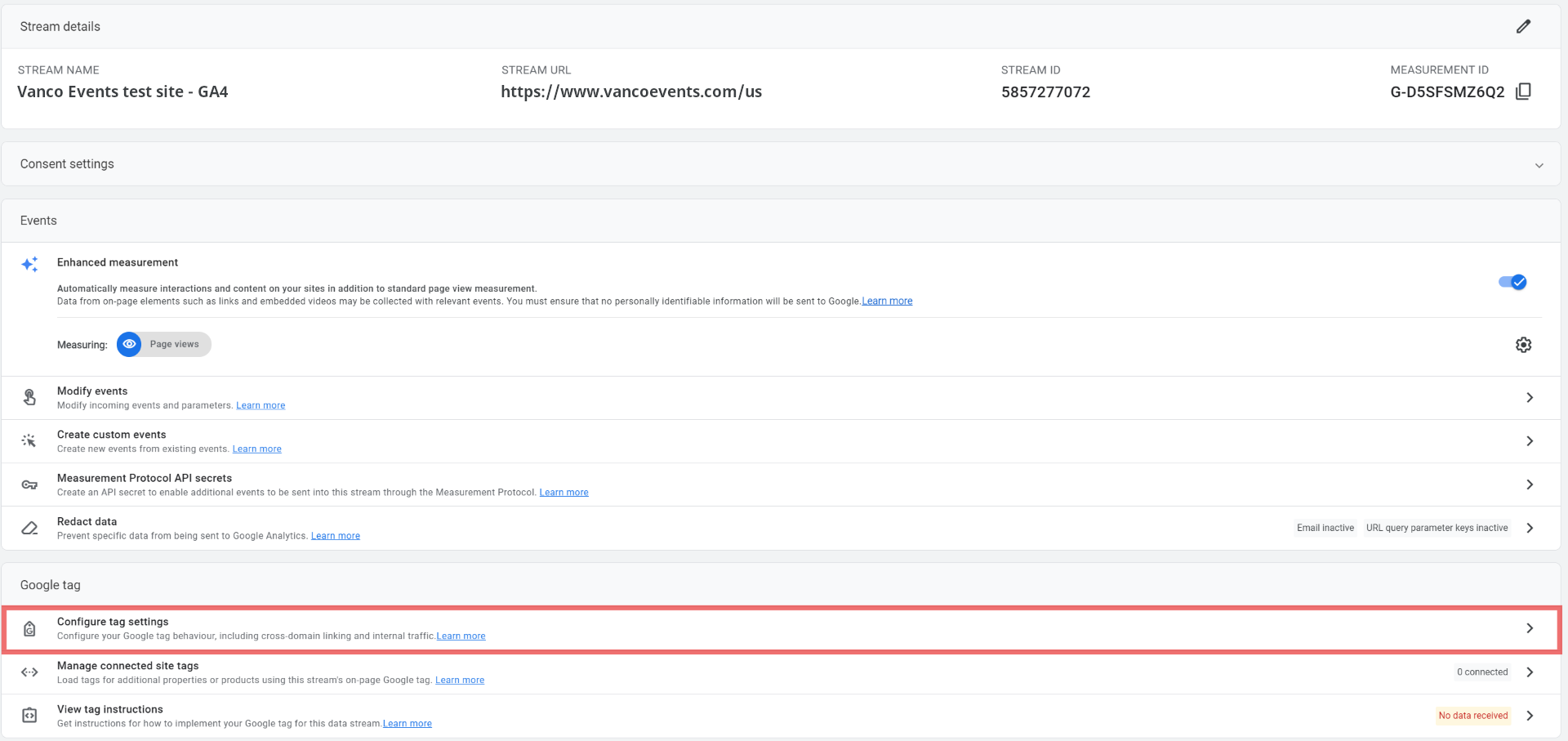The image size is (1568, 741).
Task: Disable the Enhanced measurement toggle
Action: point(1512,282)
